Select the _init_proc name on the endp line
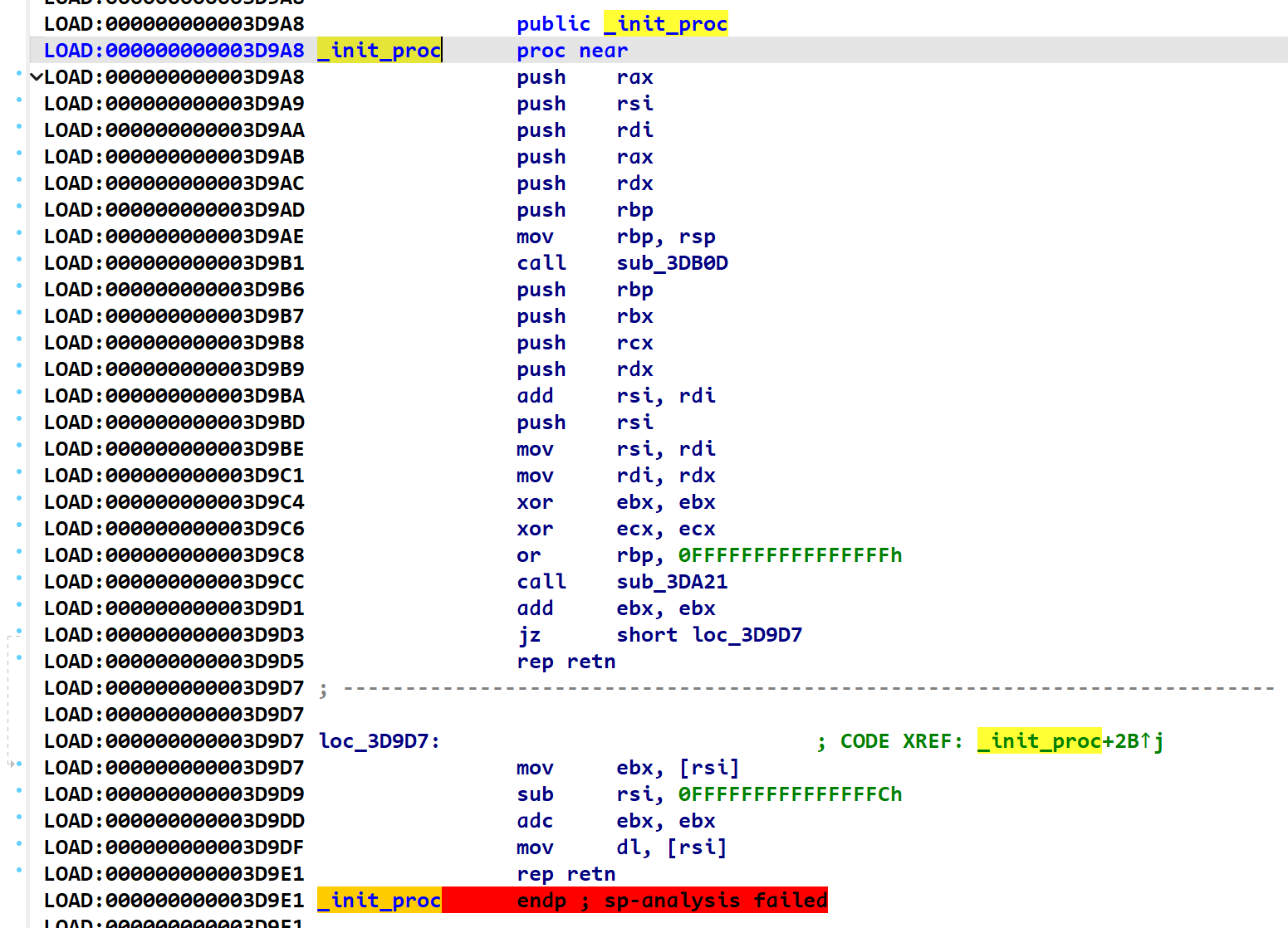The width and height of the screenshot is (1288, 928). point(380,901)
